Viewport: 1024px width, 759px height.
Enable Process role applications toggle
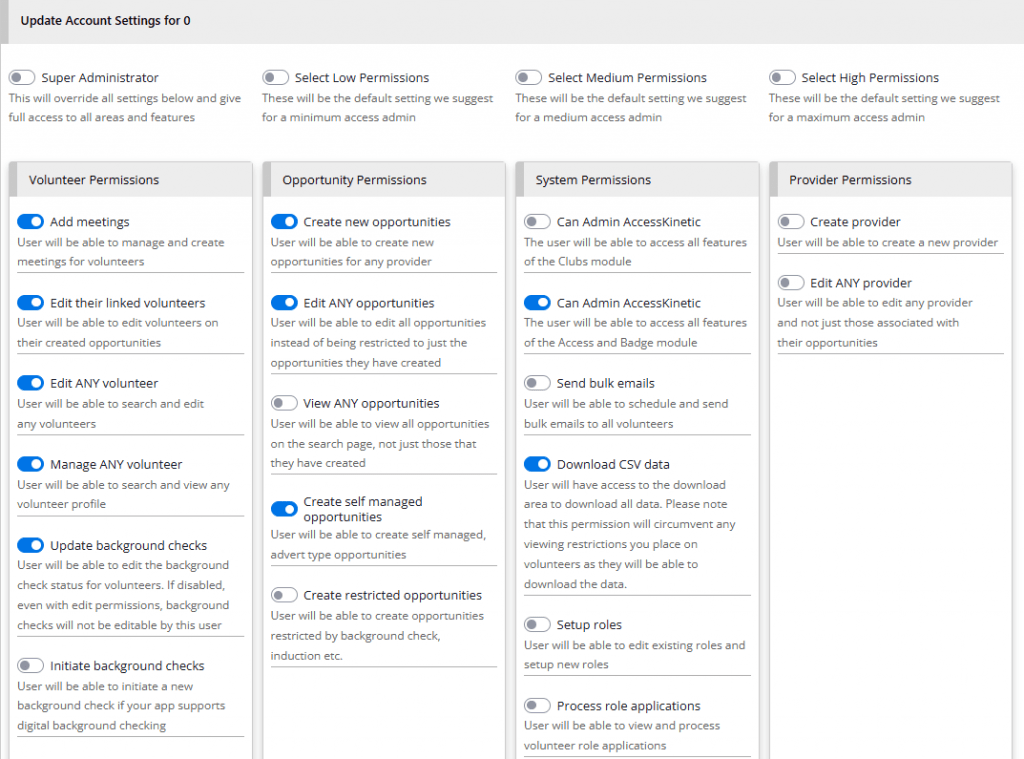click(537, 706)
